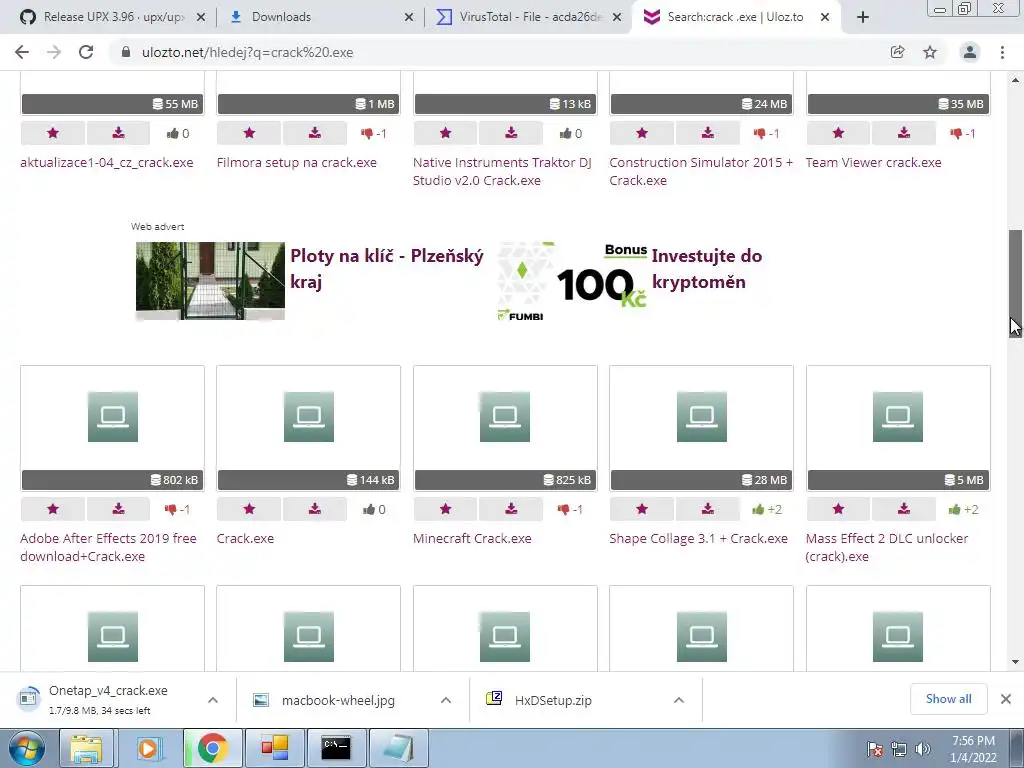Star Native Instruments Traktor DJ Studio file

tap(445, 133)
